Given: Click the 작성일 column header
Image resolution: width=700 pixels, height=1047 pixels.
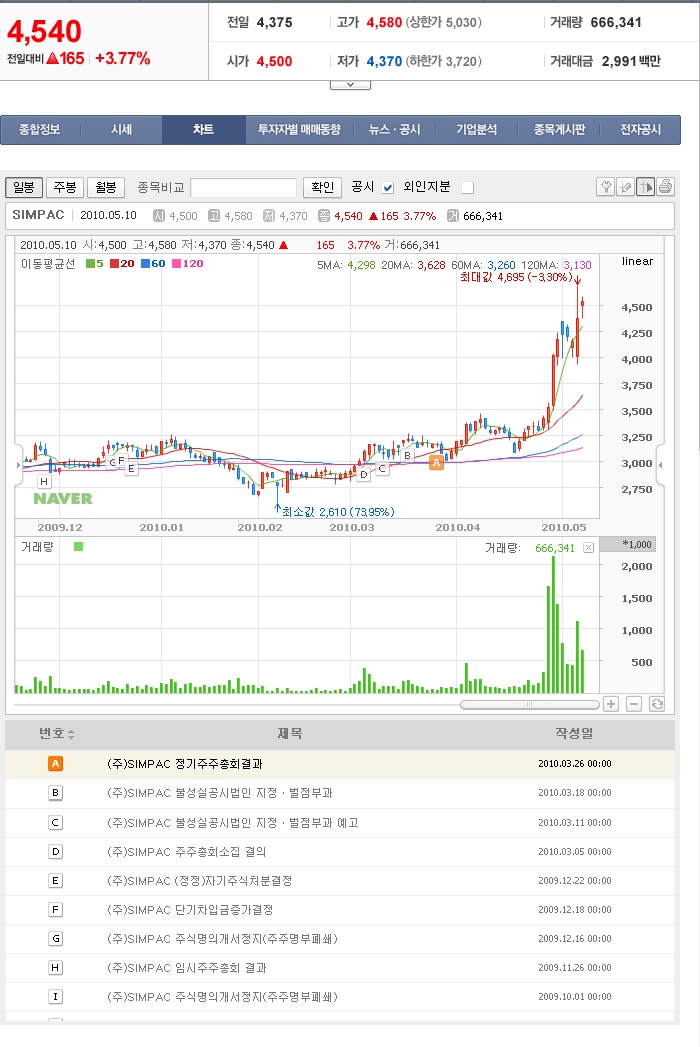Looking at the screenshot, I should (x=574, y=733).
